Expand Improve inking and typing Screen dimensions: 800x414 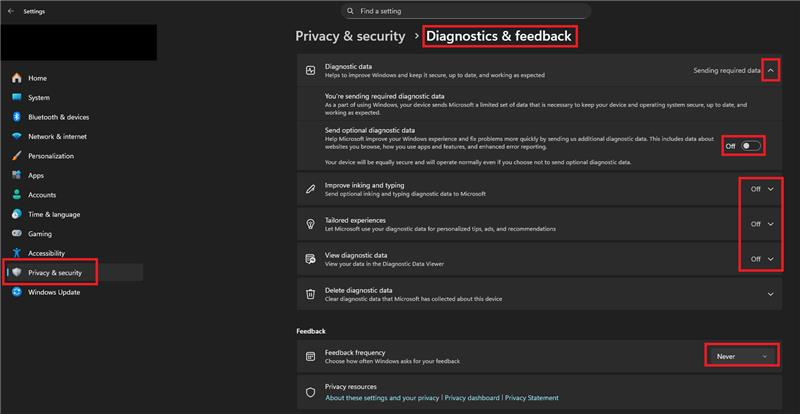[770, 189]
